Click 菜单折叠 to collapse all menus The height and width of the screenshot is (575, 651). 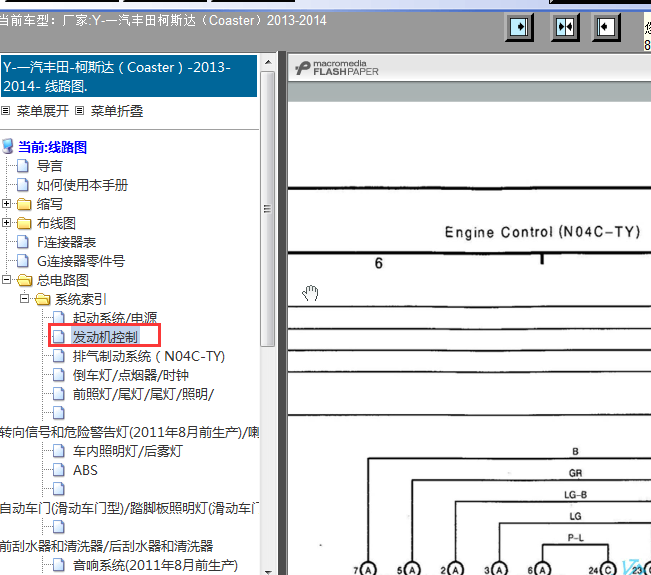[x=117, y=111]
